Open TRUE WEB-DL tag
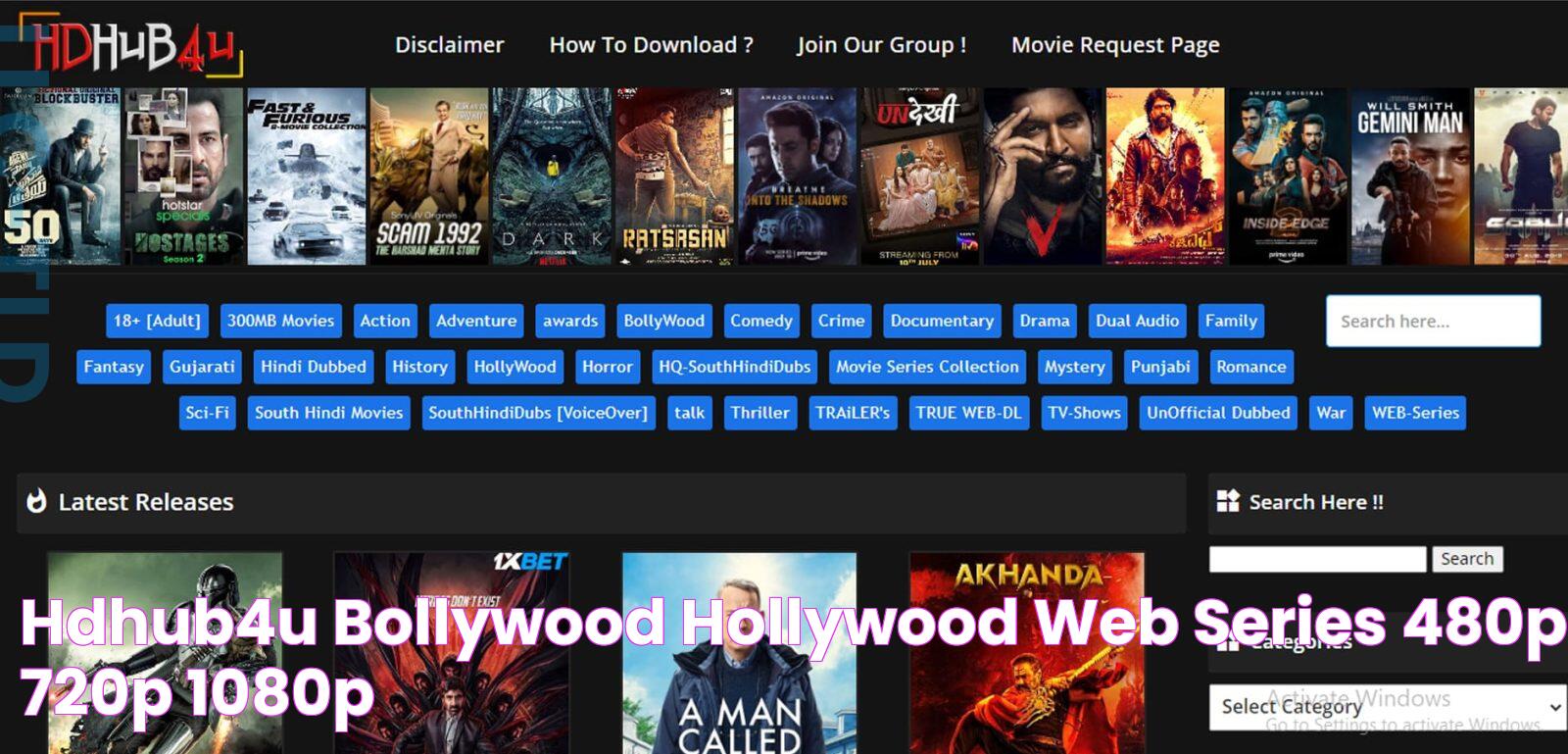The image size is (1568, 754). tap(968, 413)
